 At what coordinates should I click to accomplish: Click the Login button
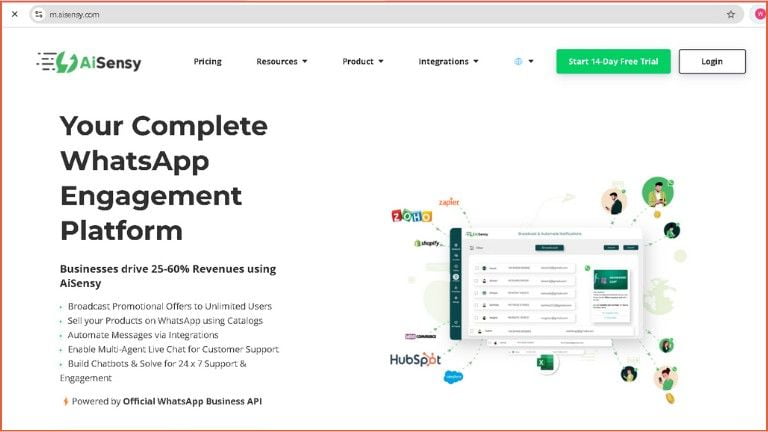coord(712,61)
